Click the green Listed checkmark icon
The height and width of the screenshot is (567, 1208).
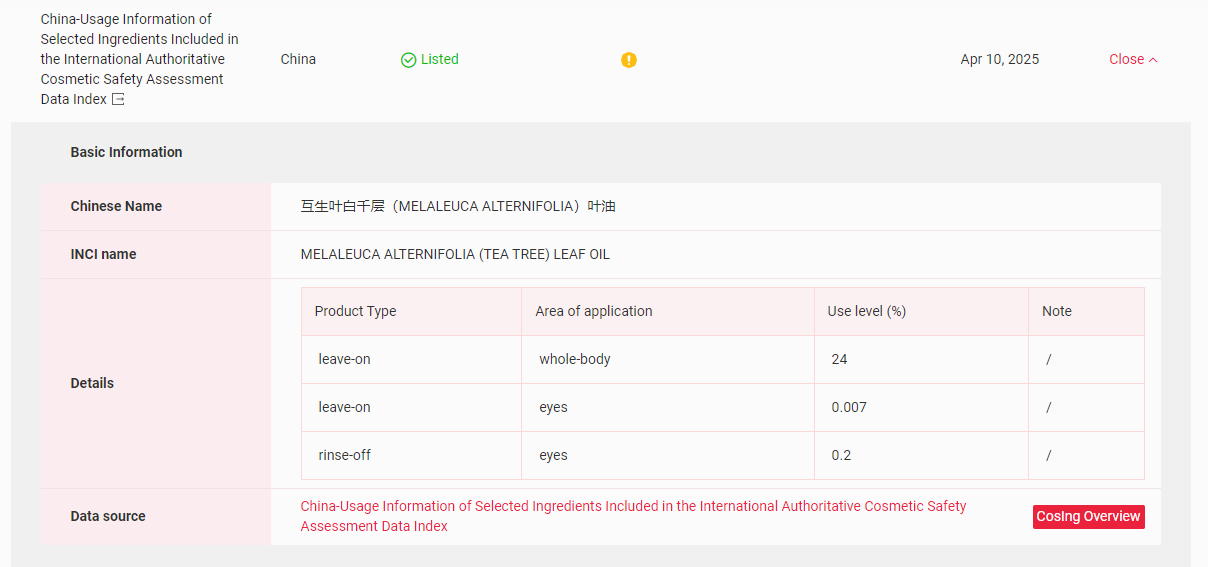408,60
